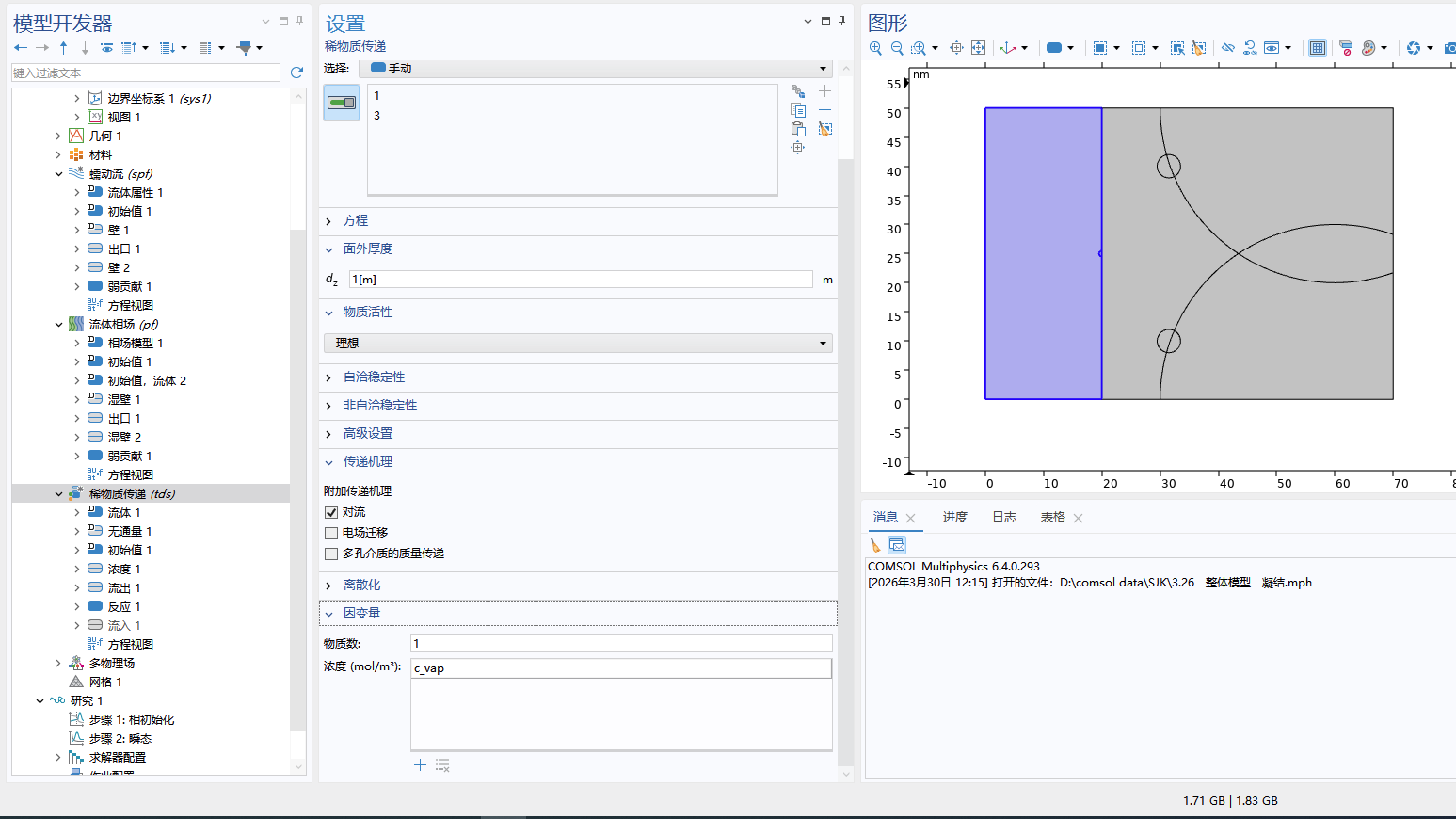The height and width of the screenshot is (819, 1456).
Task: Select the 蠕动流 (spf) tree node
Action: click(120, 173)
